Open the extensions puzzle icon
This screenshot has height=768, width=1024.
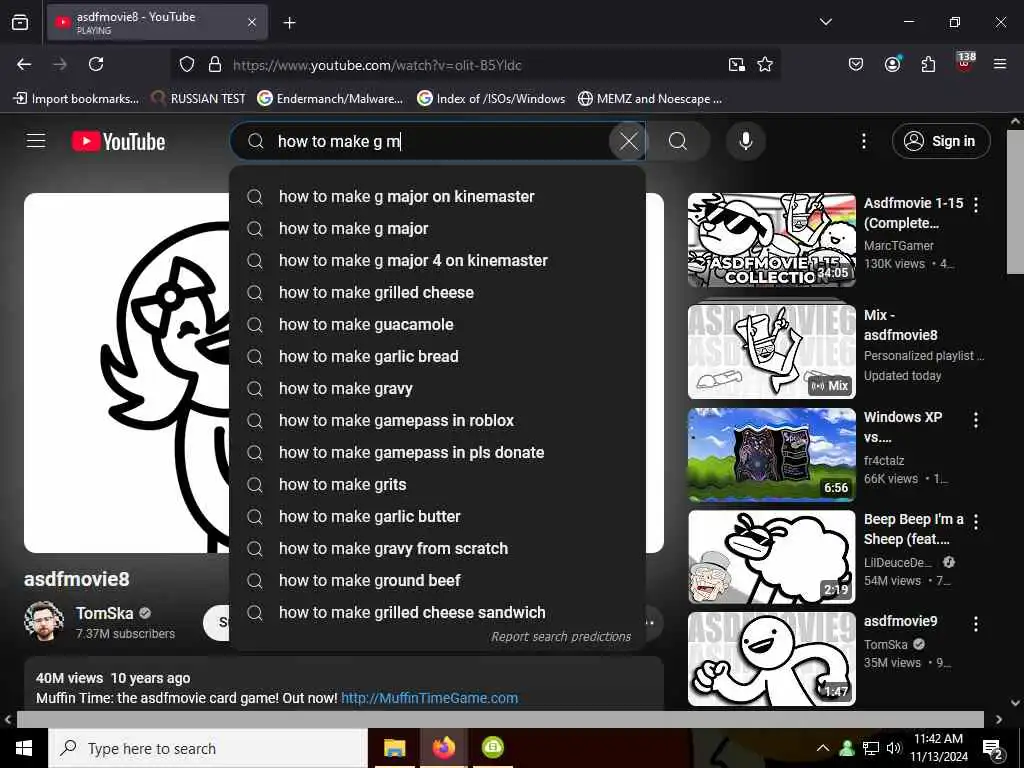tap(928, 64)
